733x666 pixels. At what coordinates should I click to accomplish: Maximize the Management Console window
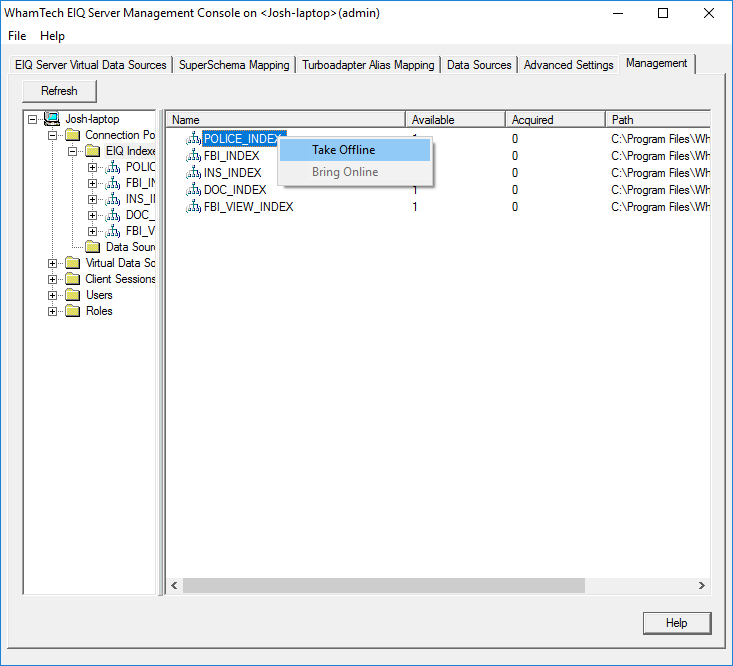663,13
